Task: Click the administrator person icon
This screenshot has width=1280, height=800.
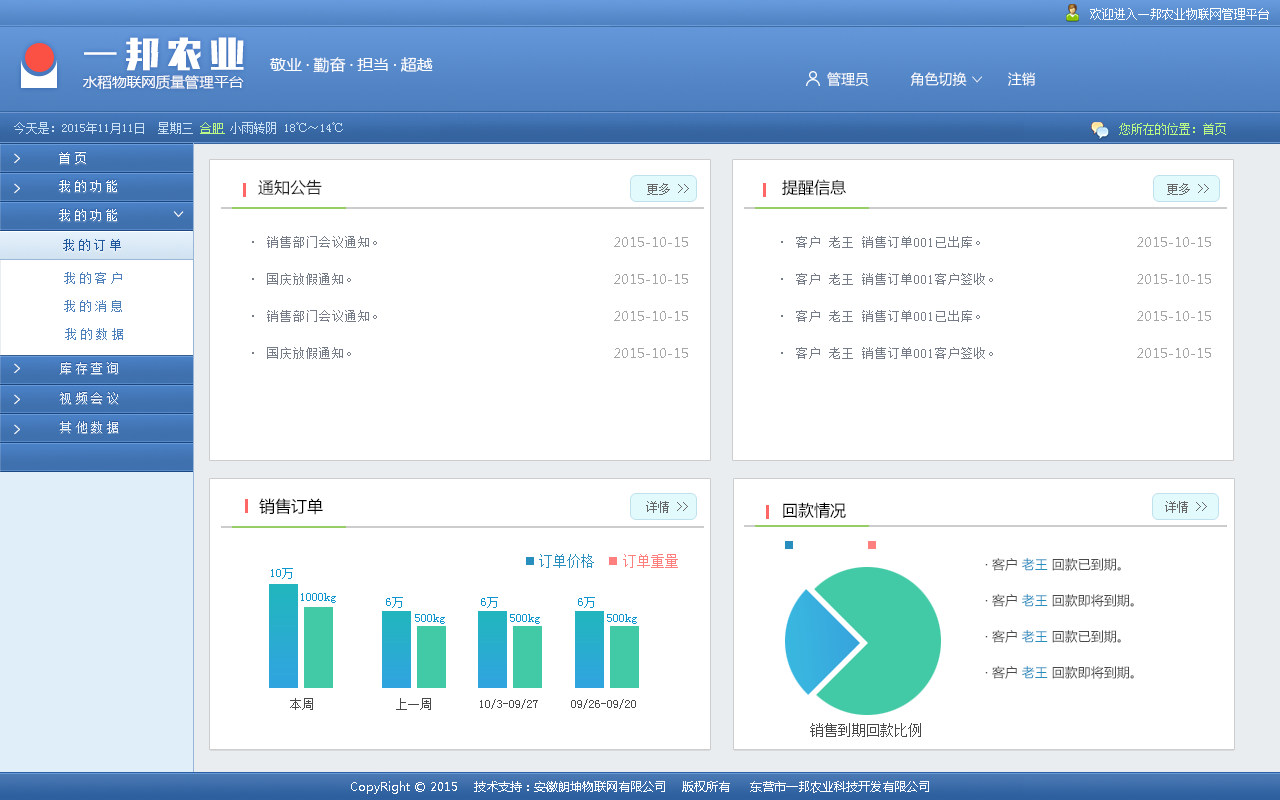Action: coord(812,78)
